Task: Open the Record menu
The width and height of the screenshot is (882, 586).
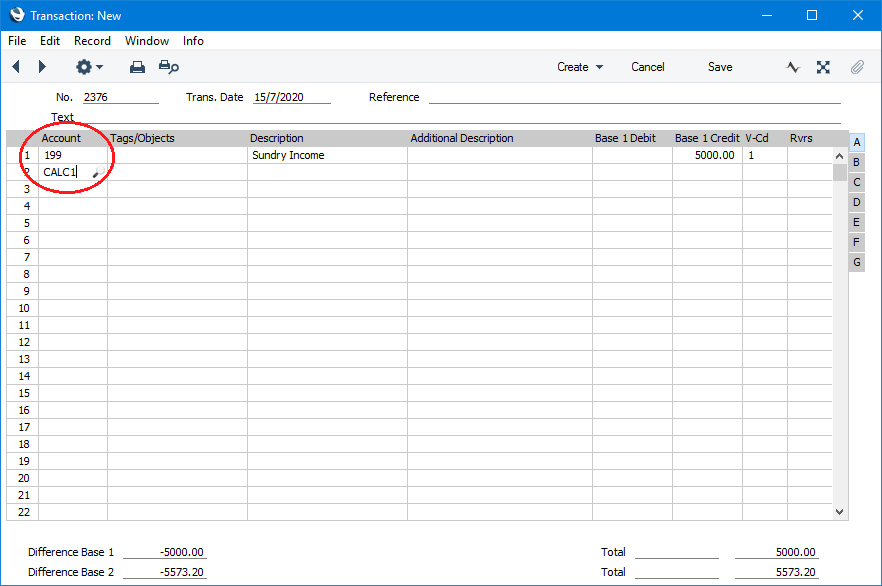Action: tap(92, 41)
